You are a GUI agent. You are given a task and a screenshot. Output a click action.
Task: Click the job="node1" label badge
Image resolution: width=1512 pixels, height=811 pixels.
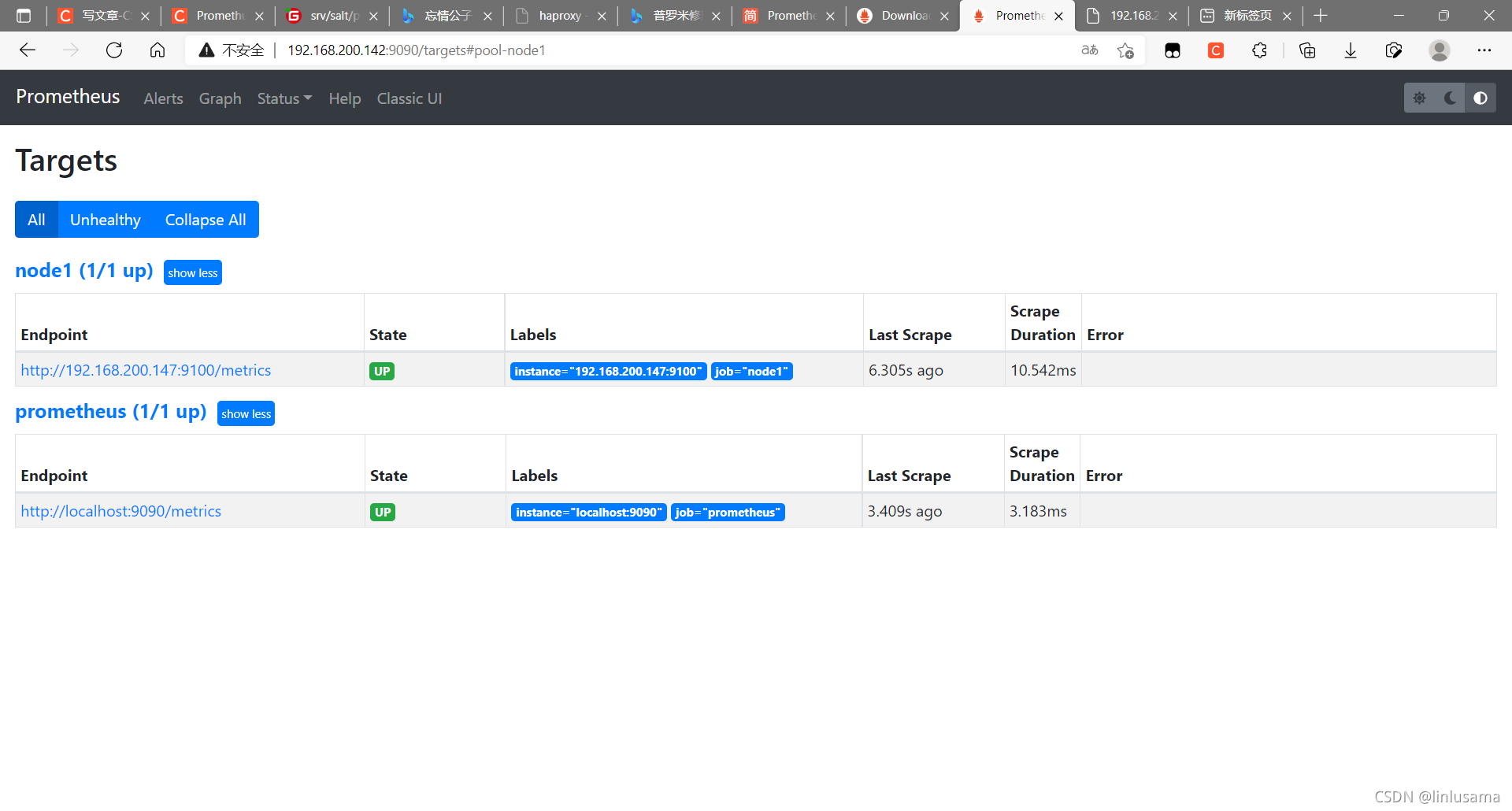pos(751,371)
